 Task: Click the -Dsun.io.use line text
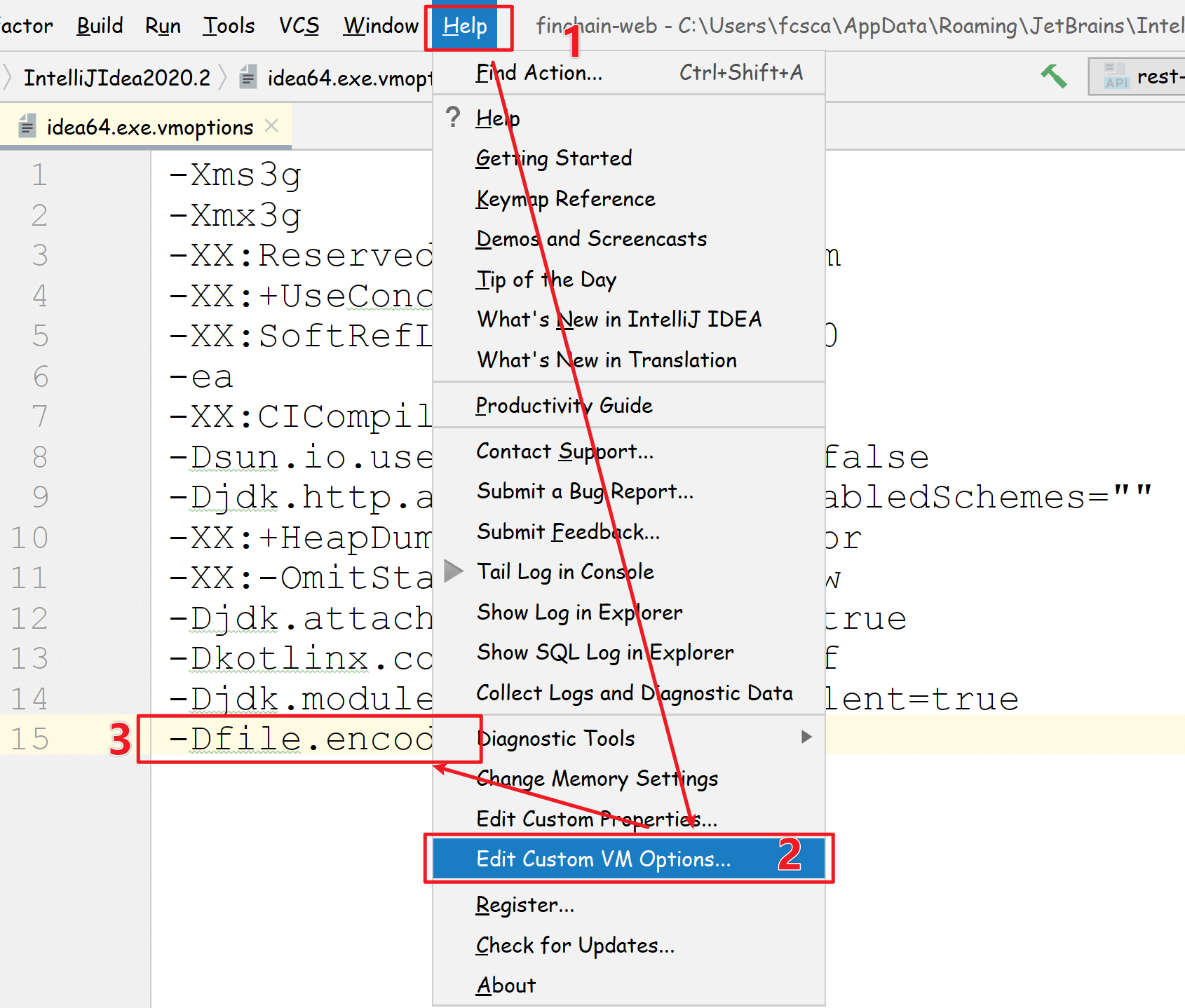click(300, 458)
